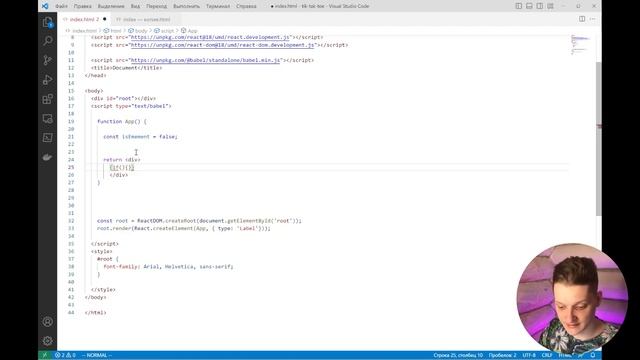Click the script type="text/babel" line
640x360 pixels.
131,106
